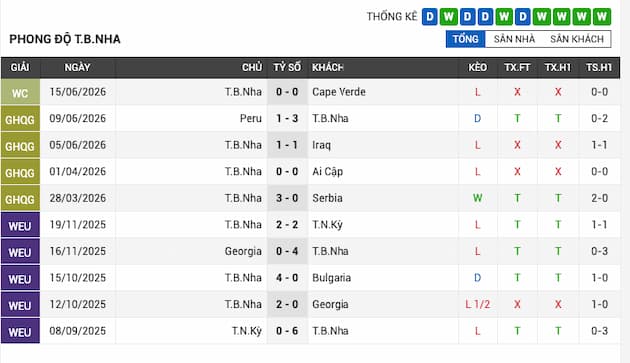Select the WC league badge for 15/06/2026

click(20, 92)
